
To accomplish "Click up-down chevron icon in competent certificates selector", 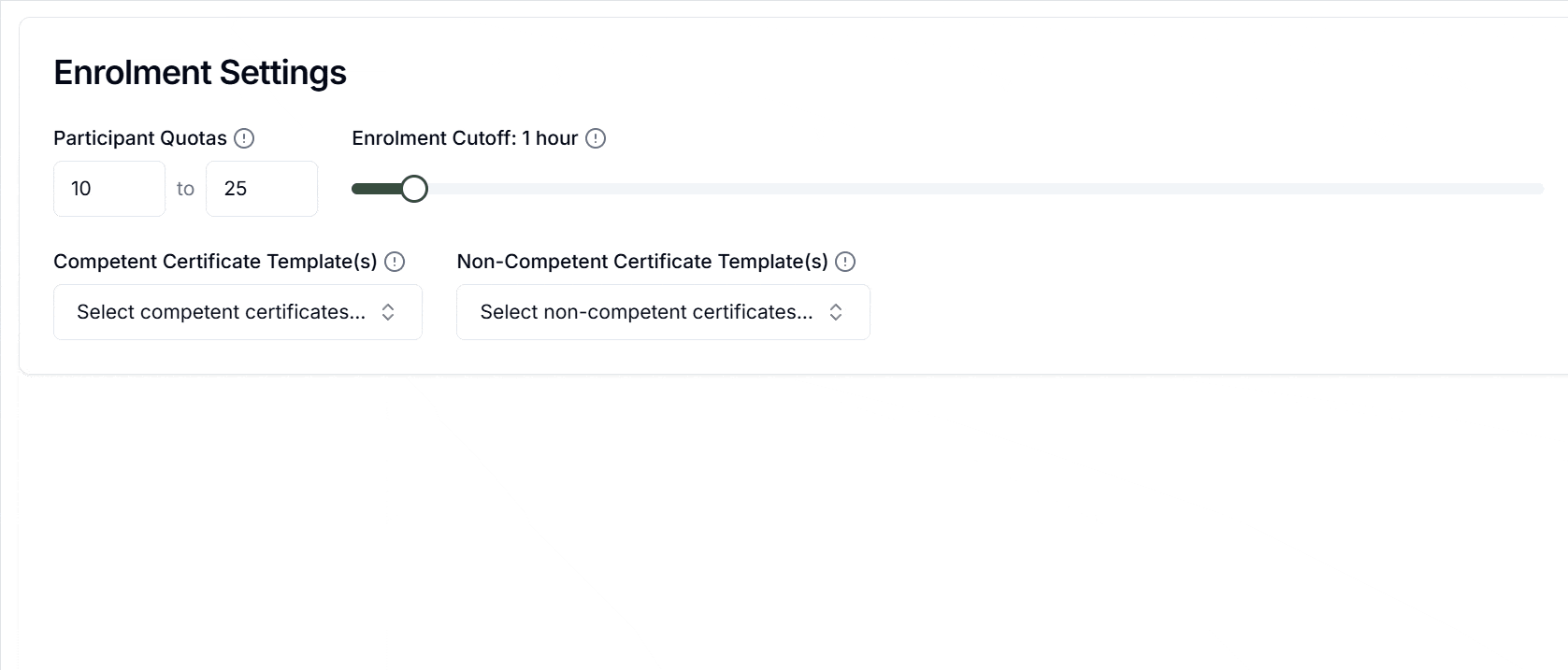I will [x=388, y=312].
